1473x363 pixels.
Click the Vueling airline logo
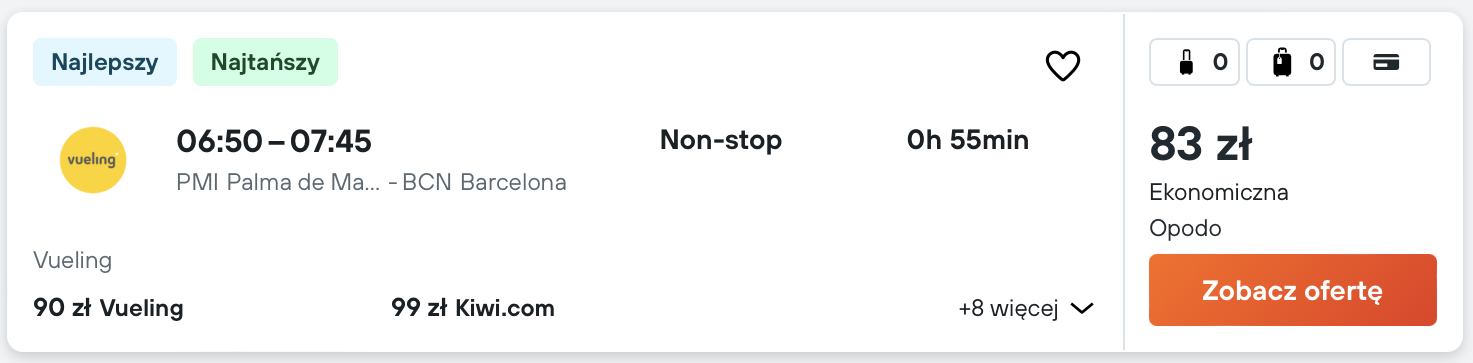click(x=93, y=159)
